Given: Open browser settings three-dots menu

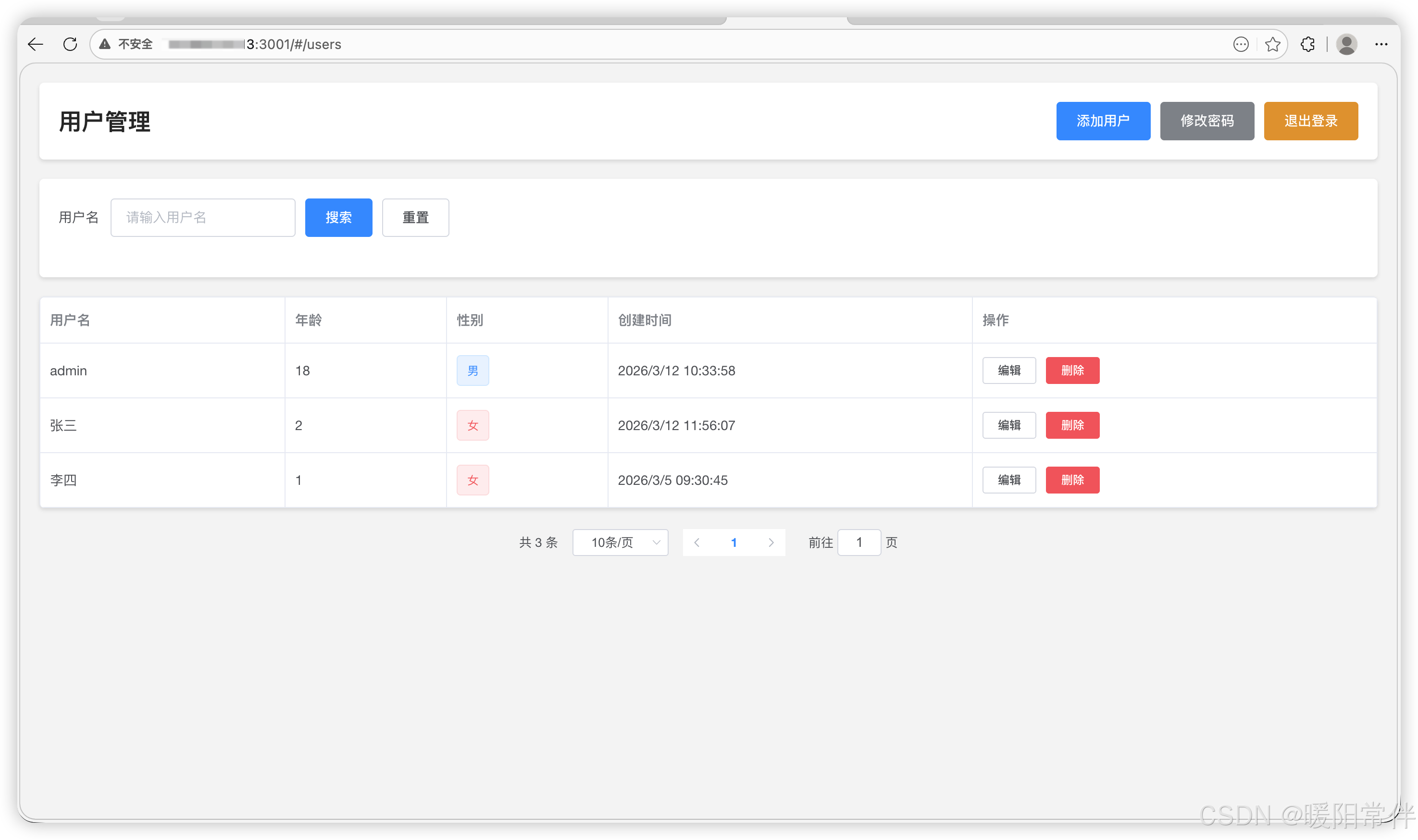Looking at the screenshot, I should click(1381, 44).
